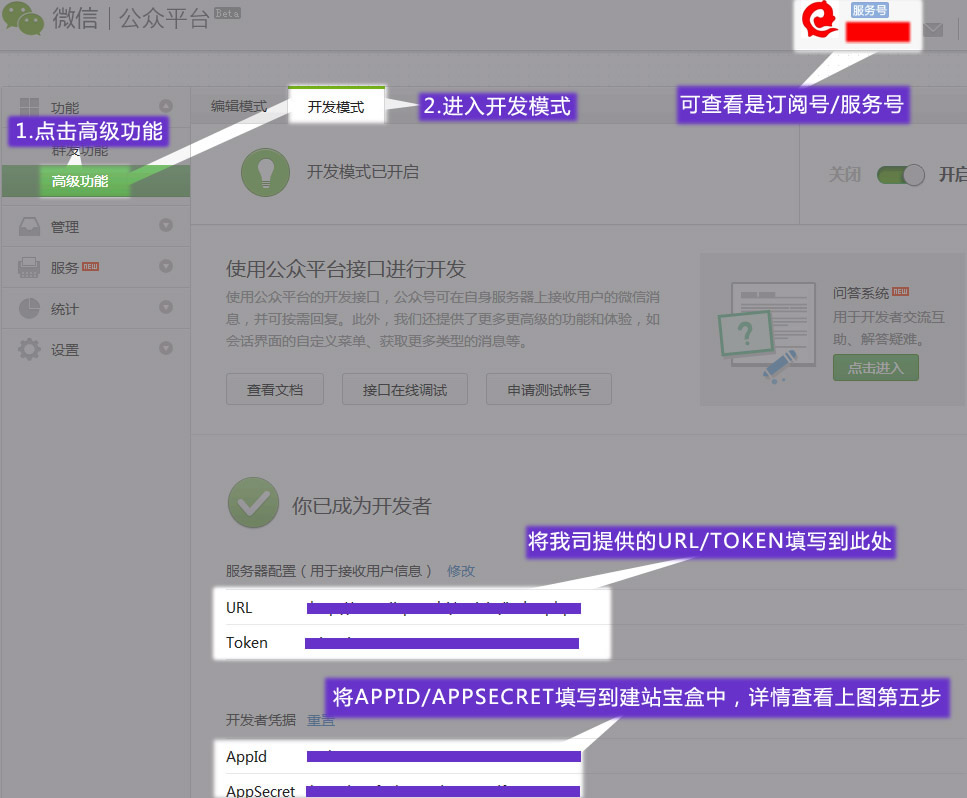The image size is (967, 798).
Task: Open the mail envelope icon
Action: [x=933, y=30]
